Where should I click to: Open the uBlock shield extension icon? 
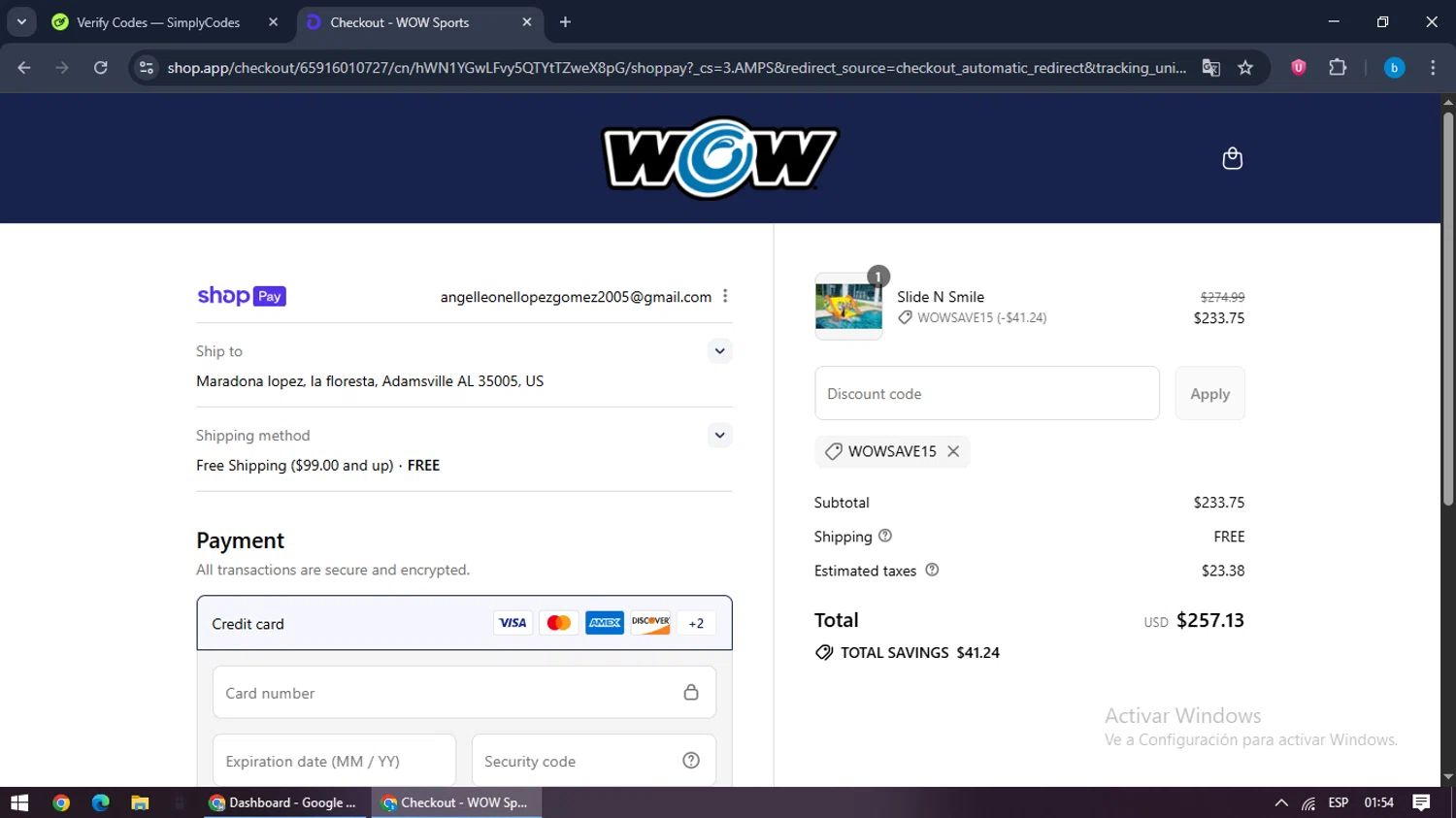point(1298,67)
